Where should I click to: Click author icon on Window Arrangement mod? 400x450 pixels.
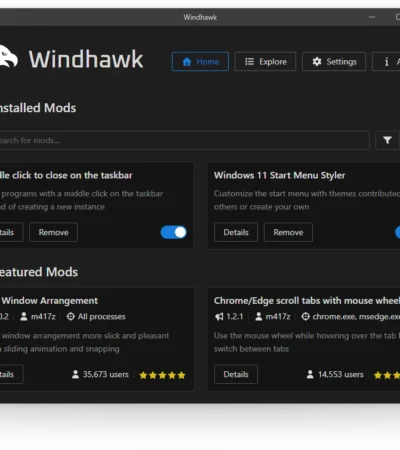pyautogui.click(x=24, y=317)
